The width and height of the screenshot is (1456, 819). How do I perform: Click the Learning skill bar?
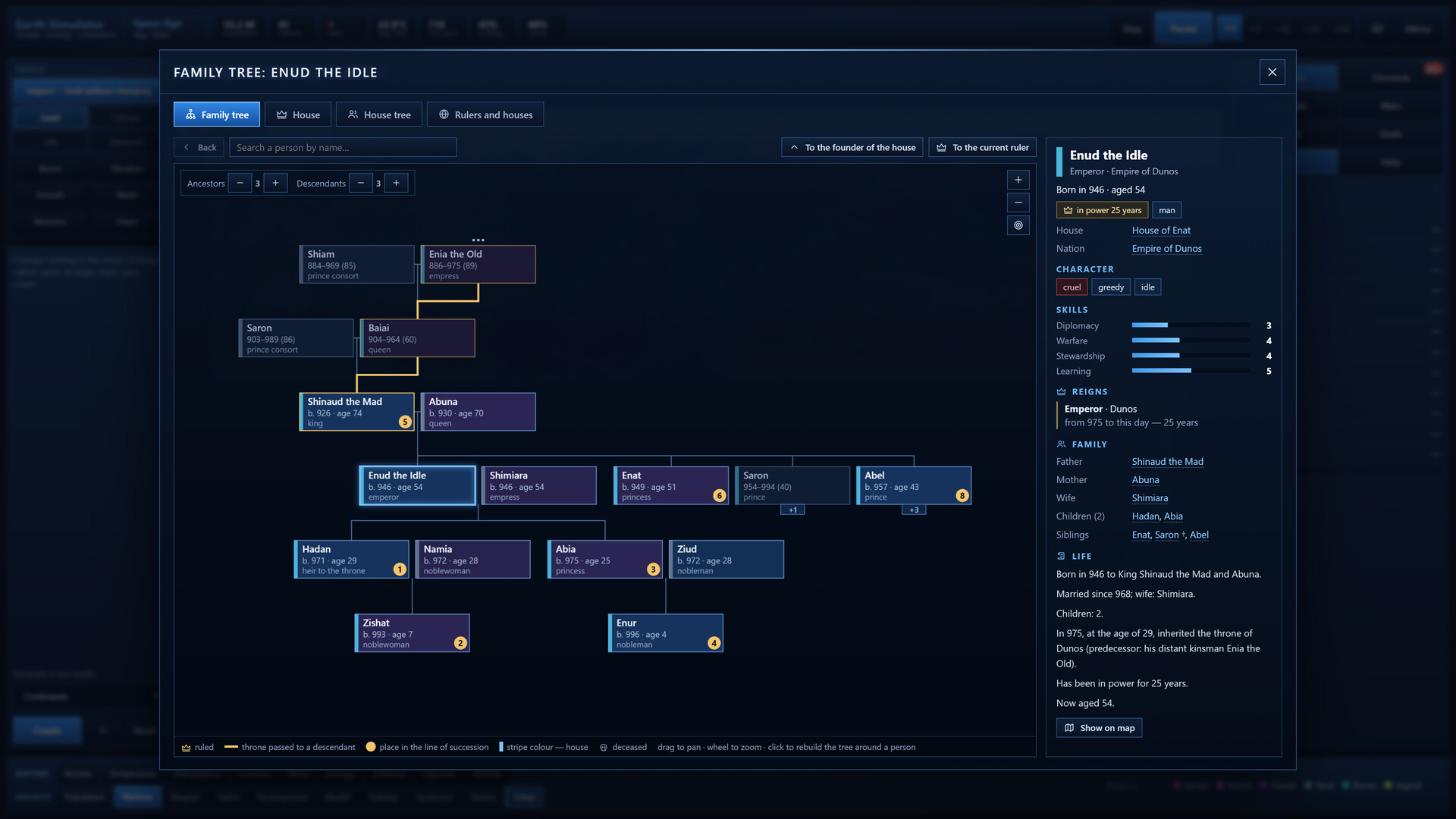[x=1191, y=371]
